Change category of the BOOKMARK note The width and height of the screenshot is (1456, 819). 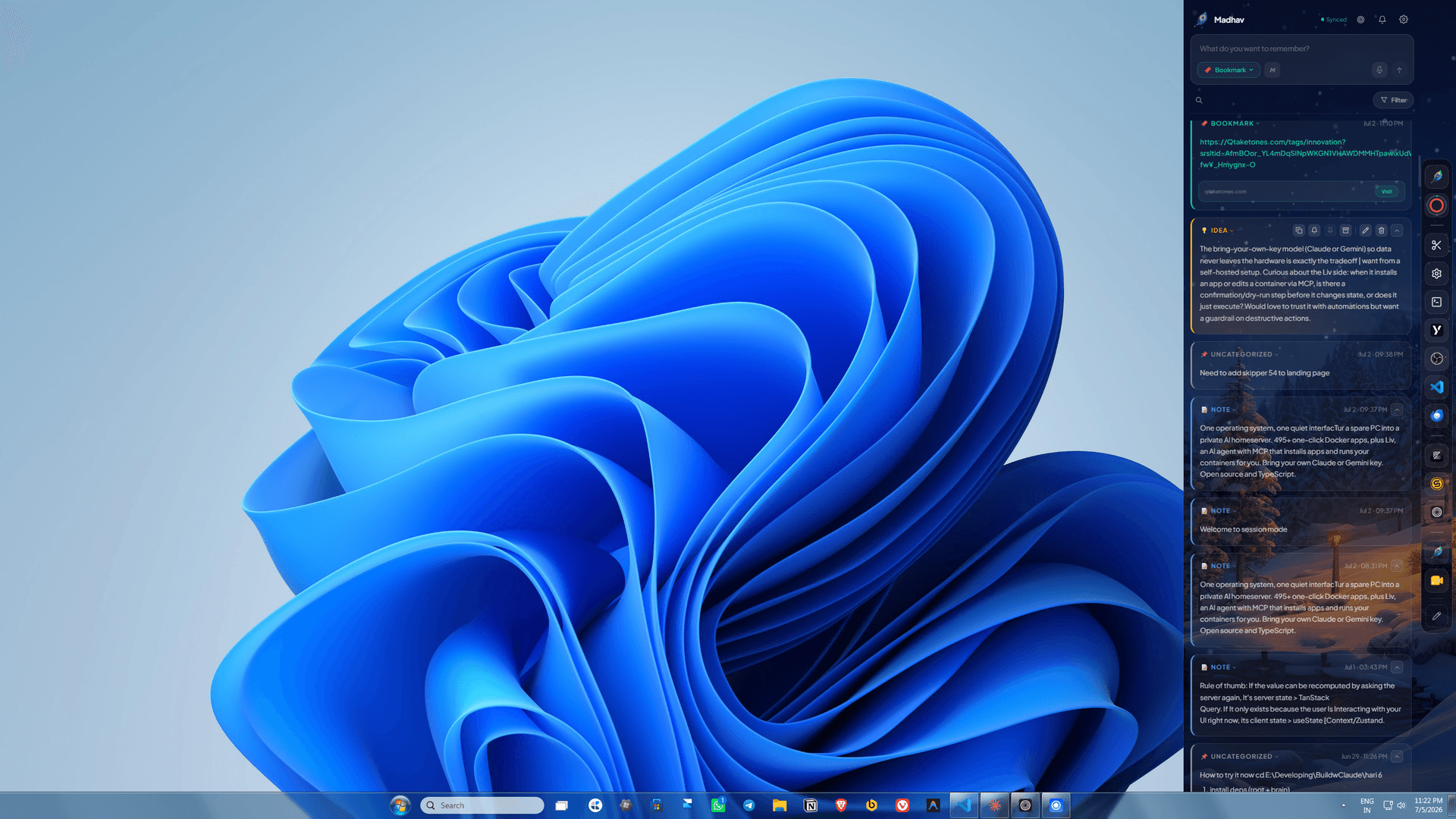point(1232,124)
